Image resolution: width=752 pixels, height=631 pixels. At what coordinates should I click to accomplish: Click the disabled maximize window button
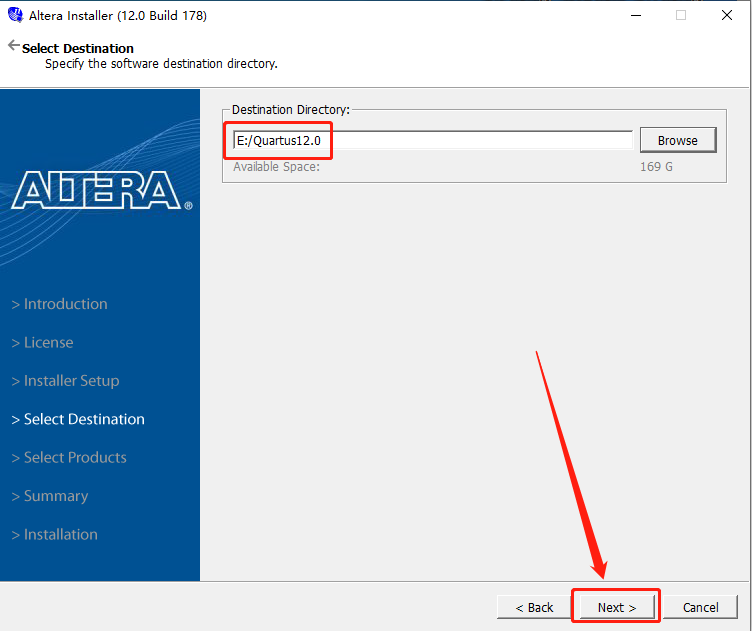(681, 15)
